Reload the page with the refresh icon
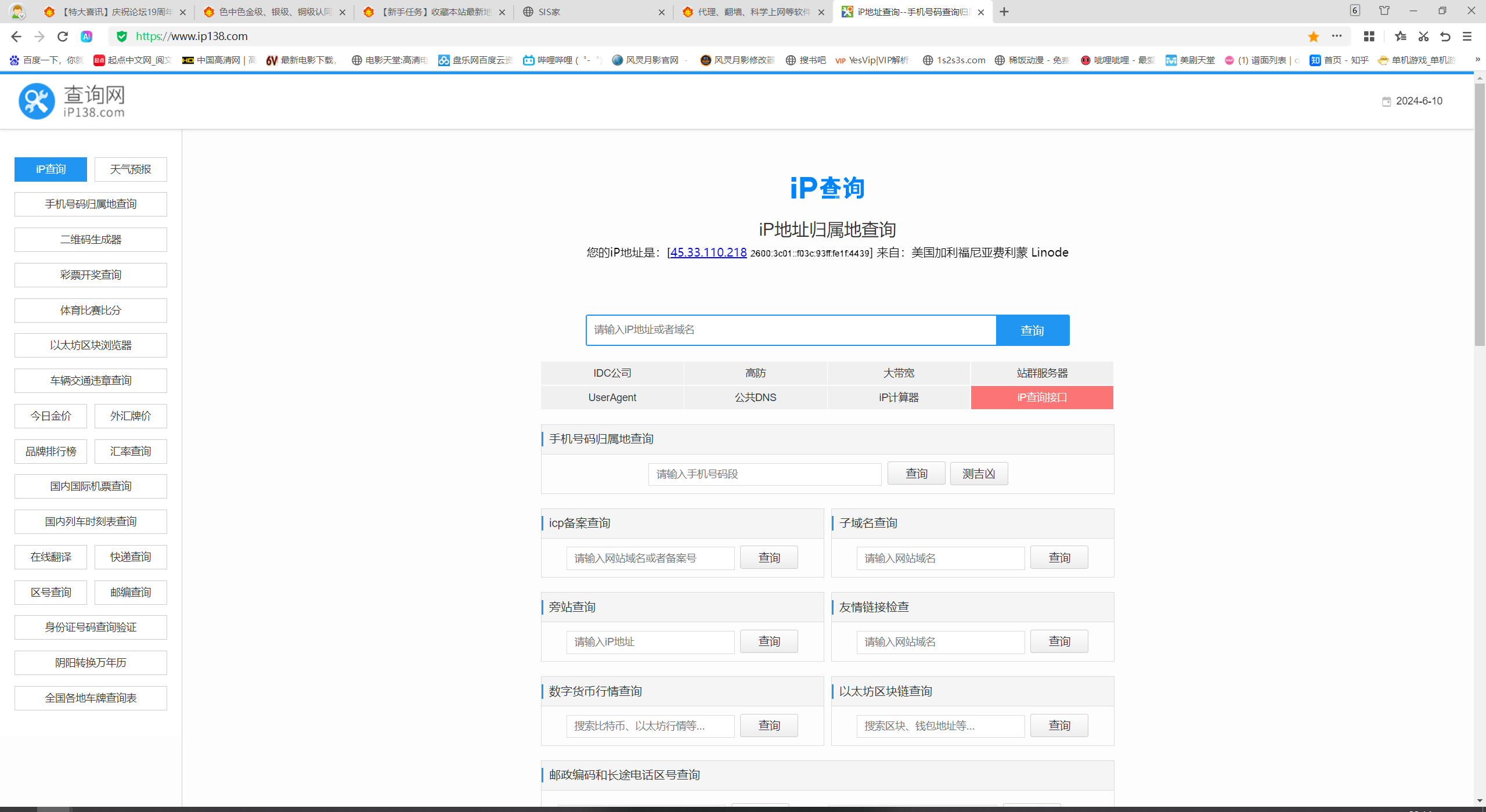The image size is (1486, 812). point(63,37)
